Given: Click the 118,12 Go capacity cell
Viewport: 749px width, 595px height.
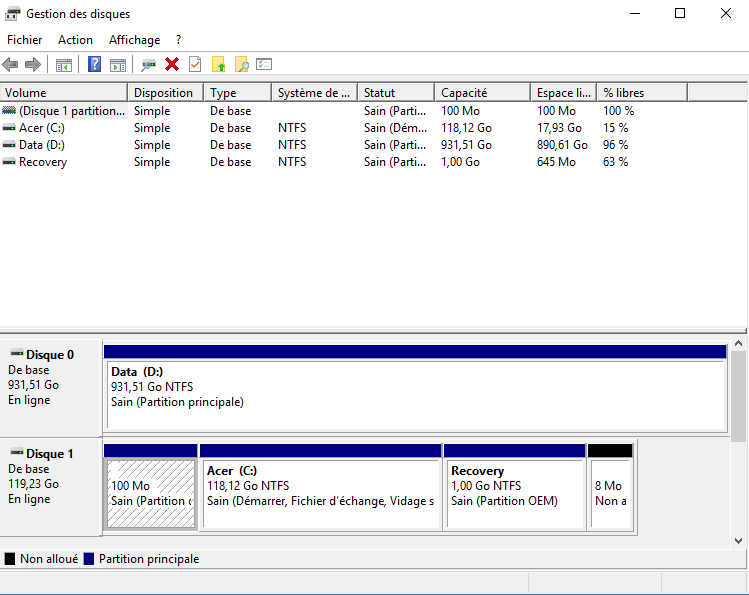Looking at the screenshot, I should coord(466,128).
